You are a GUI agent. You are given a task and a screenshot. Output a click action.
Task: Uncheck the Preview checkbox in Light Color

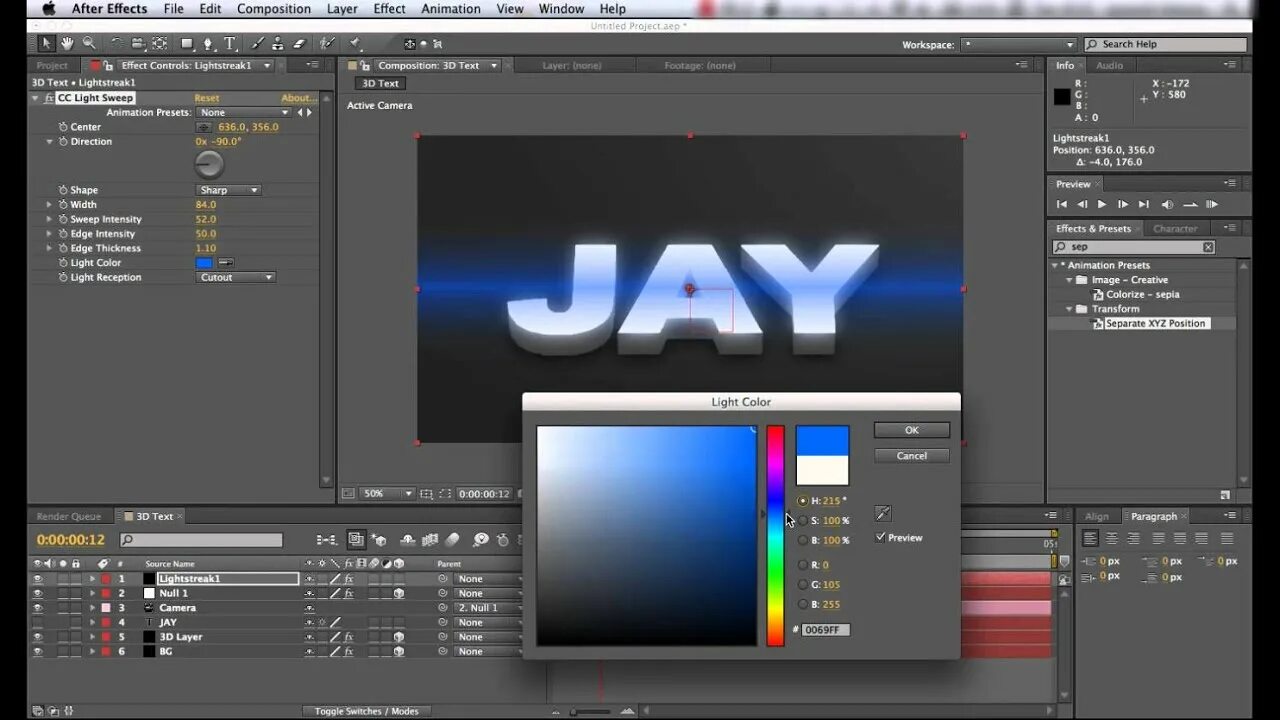[x=880, y=538]
